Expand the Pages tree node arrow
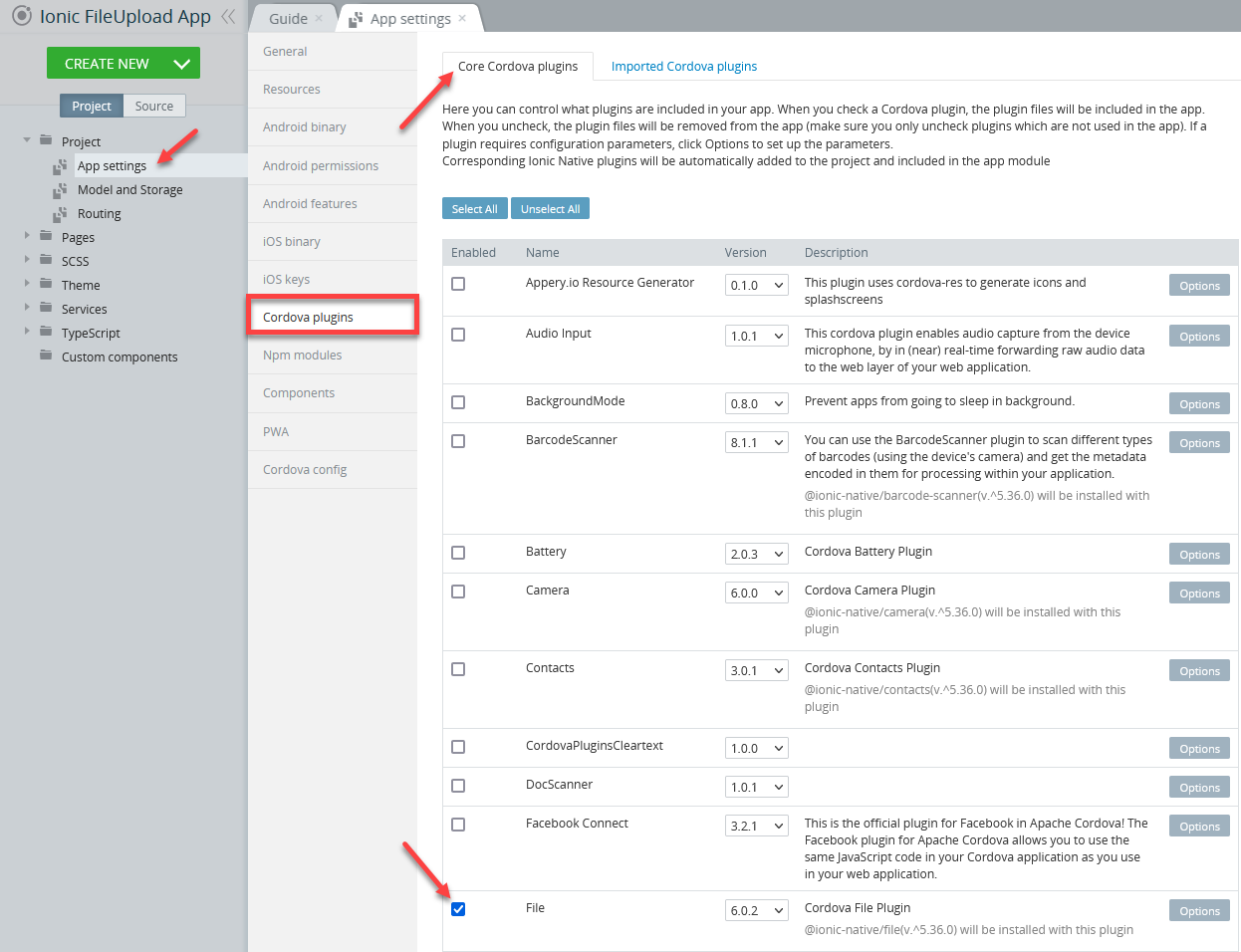The height and width of the screenshot is (952, 1241). 27,236
